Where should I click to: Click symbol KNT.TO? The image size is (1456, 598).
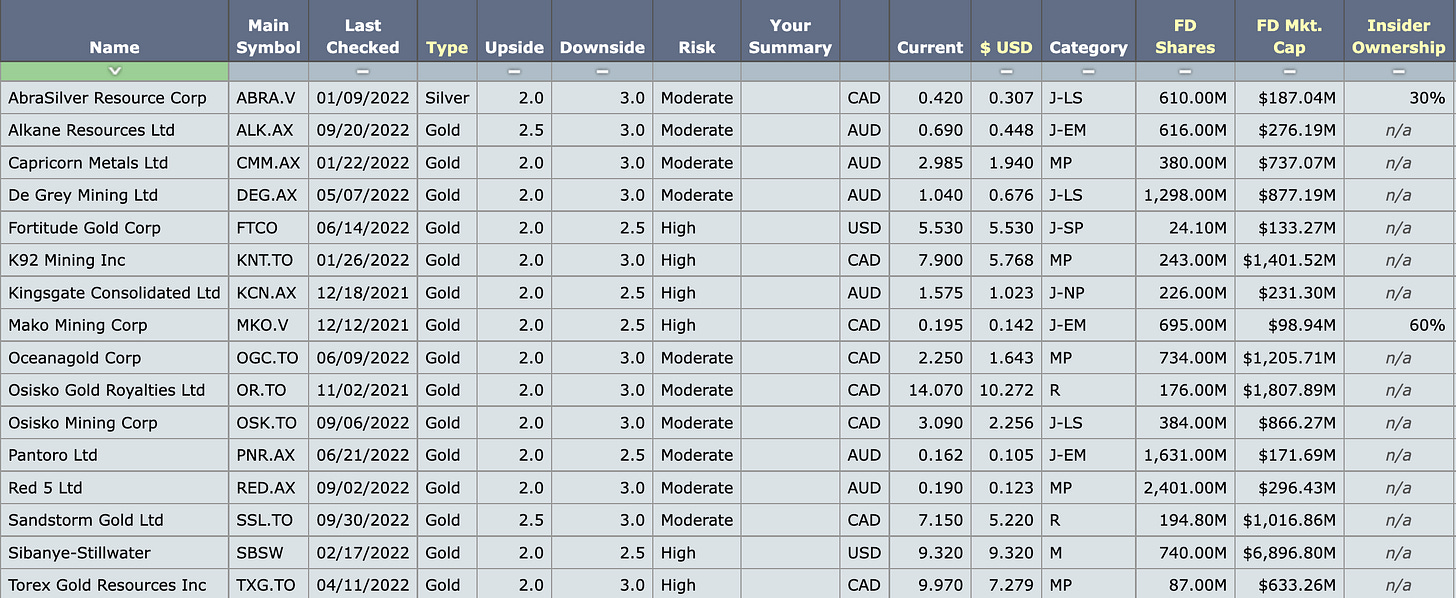[x=265, y=260]
